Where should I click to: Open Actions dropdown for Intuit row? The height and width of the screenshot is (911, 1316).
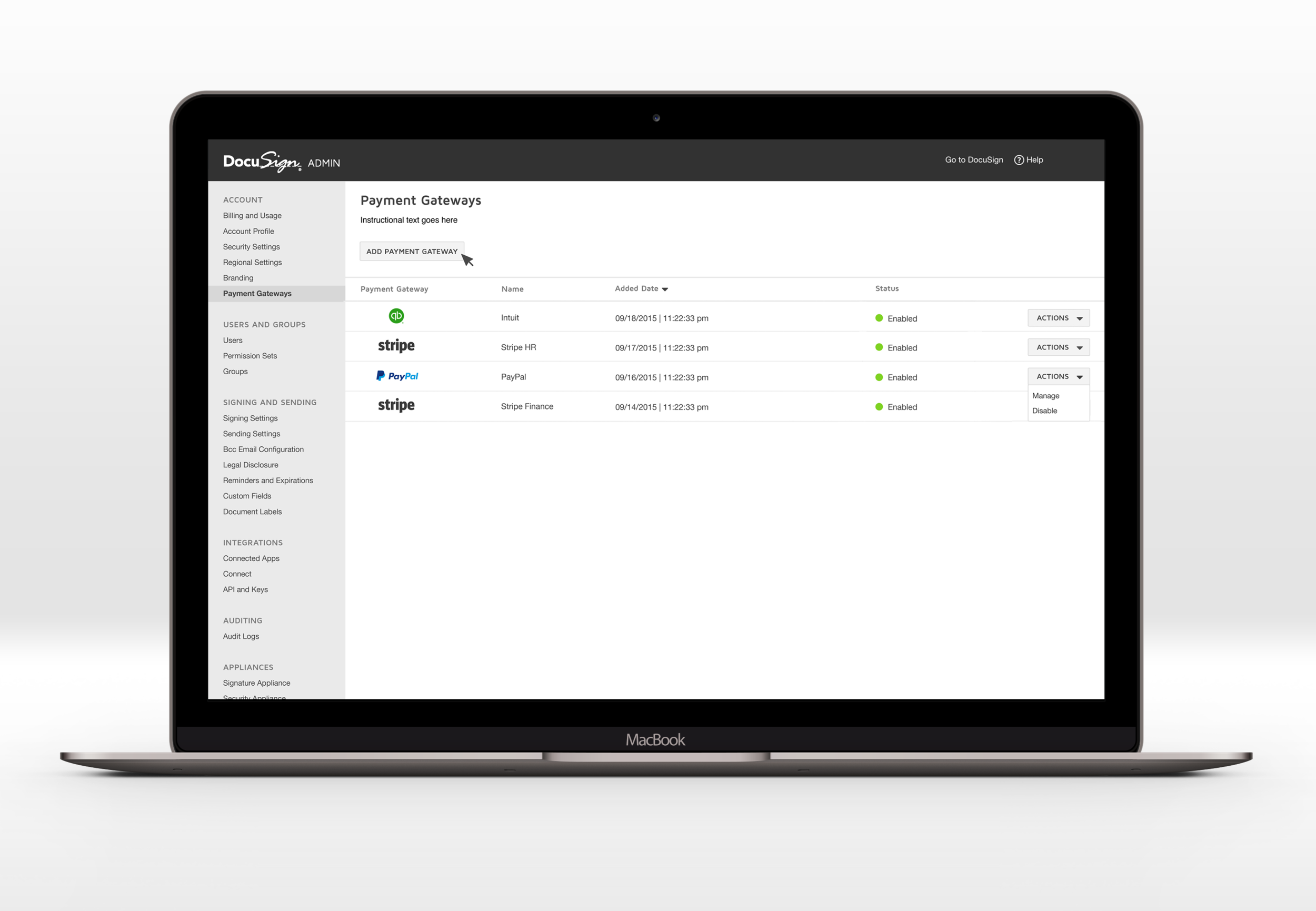click(x=1059, y=318)
